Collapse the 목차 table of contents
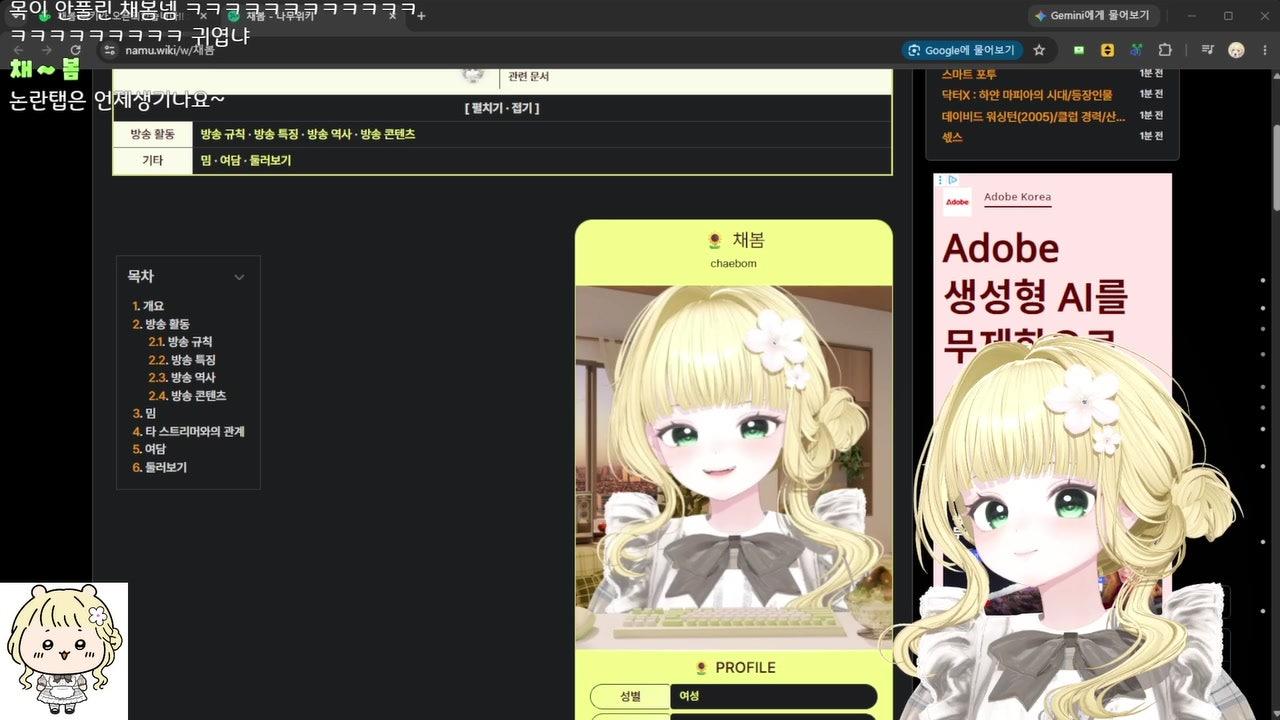1280x720 pixels. (239, 277)
